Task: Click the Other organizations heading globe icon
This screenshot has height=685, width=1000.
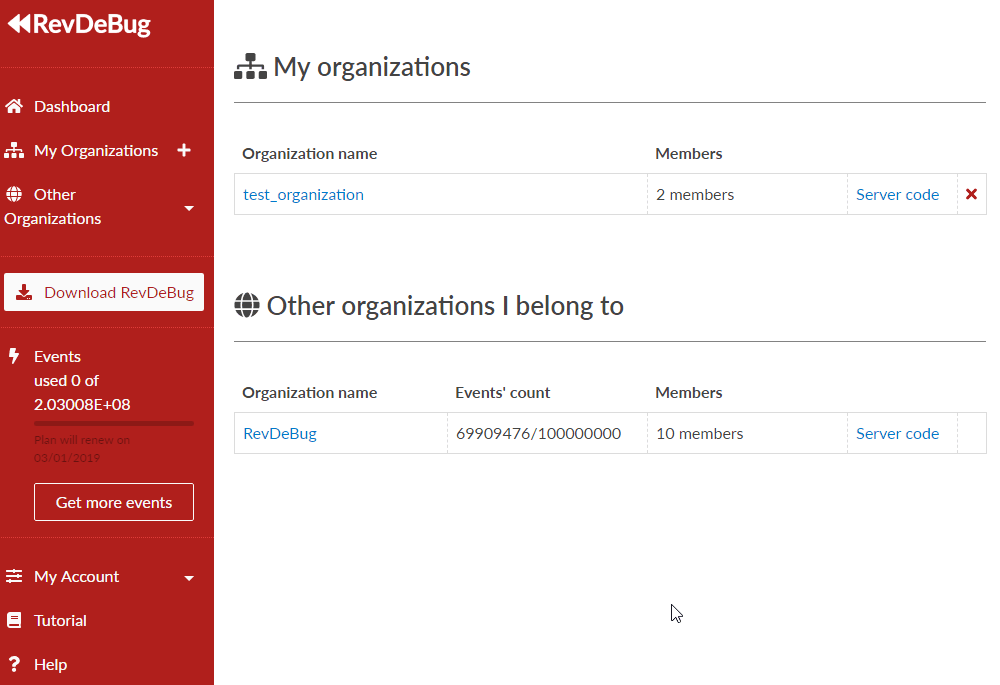Action: point(247,306)
